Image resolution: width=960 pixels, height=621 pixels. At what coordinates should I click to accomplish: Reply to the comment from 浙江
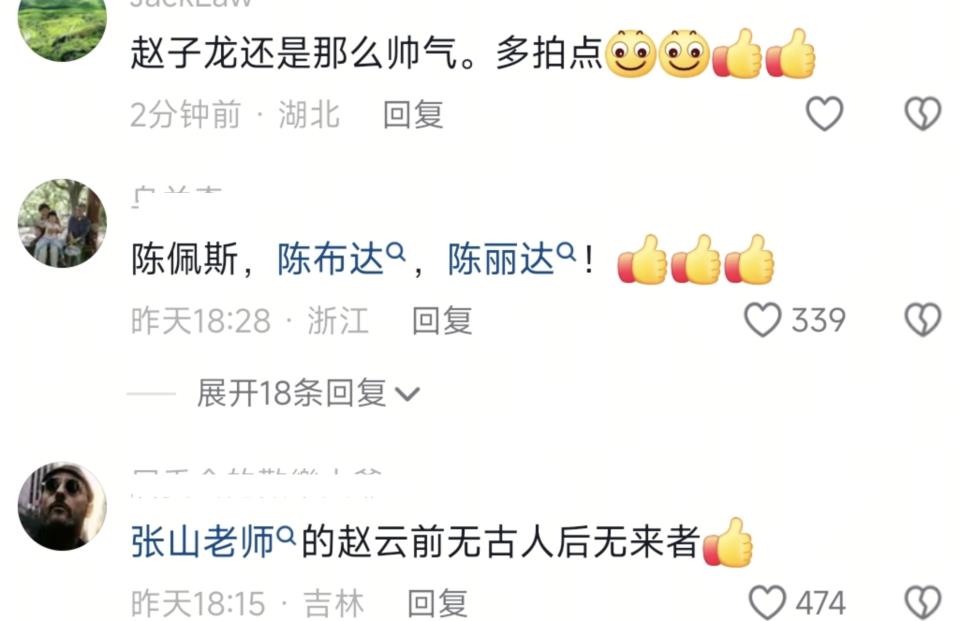point(441,320)
